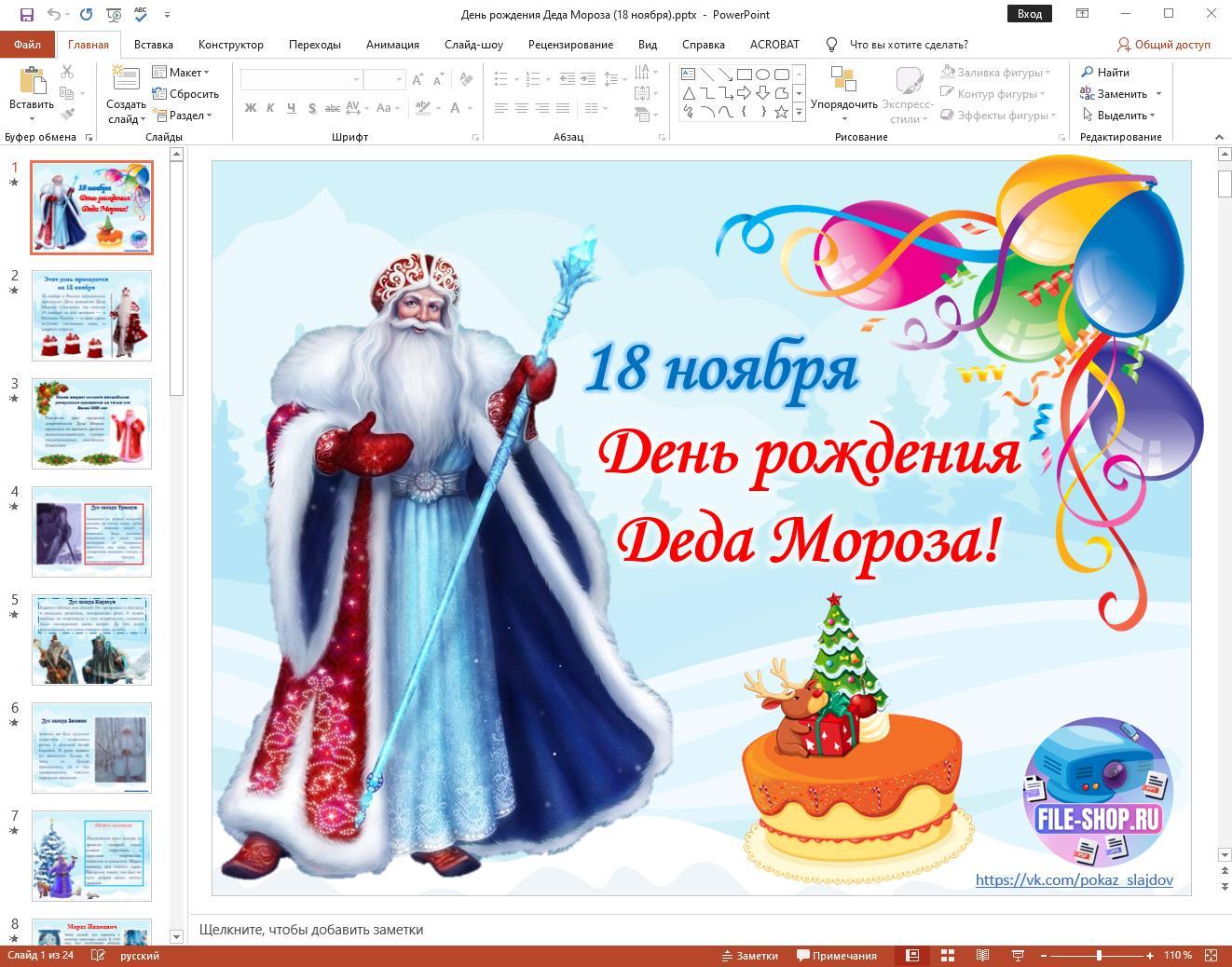Click the Repeat icon in quick access toolbar
This screenshot has width=1232, height=967.
tap(87, 14)
